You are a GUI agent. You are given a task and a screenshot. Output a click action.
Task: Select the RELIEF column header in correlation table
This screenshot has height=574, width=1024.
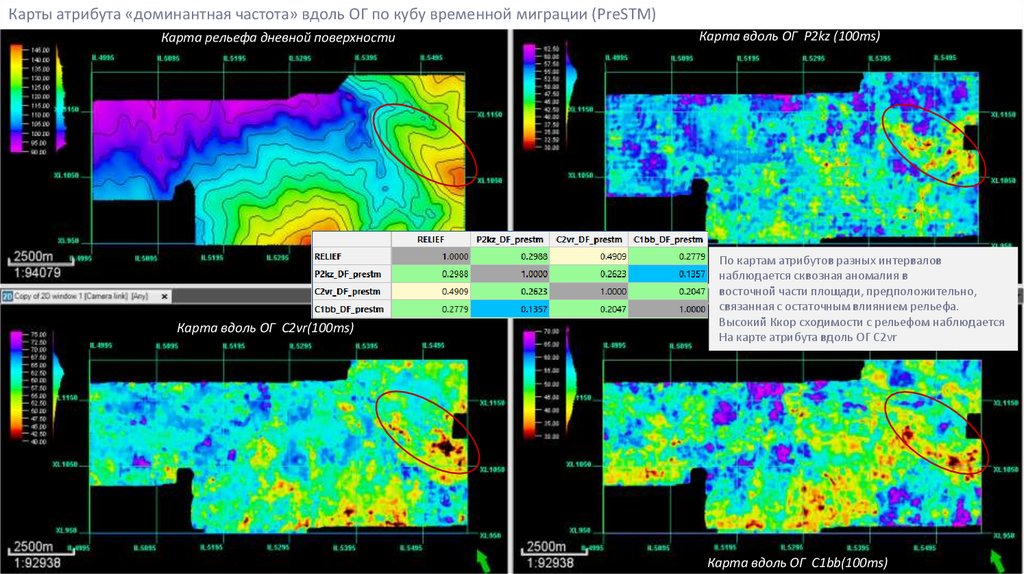[430, 240]
